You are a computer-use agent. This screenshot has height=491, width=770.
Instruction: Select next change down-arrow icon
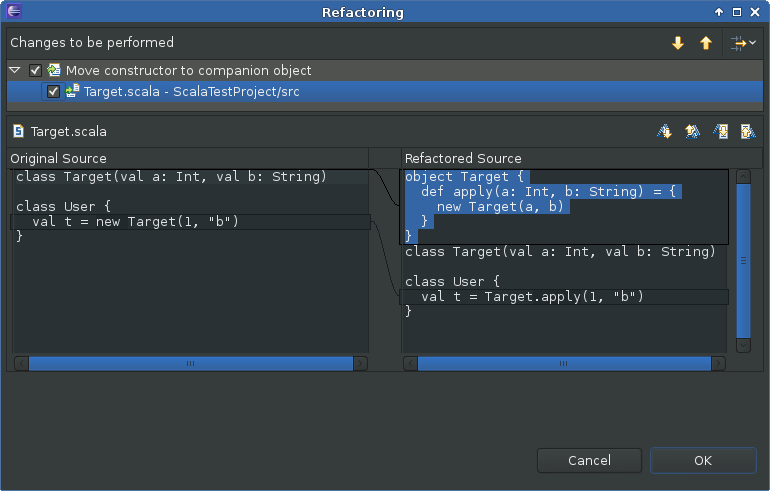[x=678, y=43]
